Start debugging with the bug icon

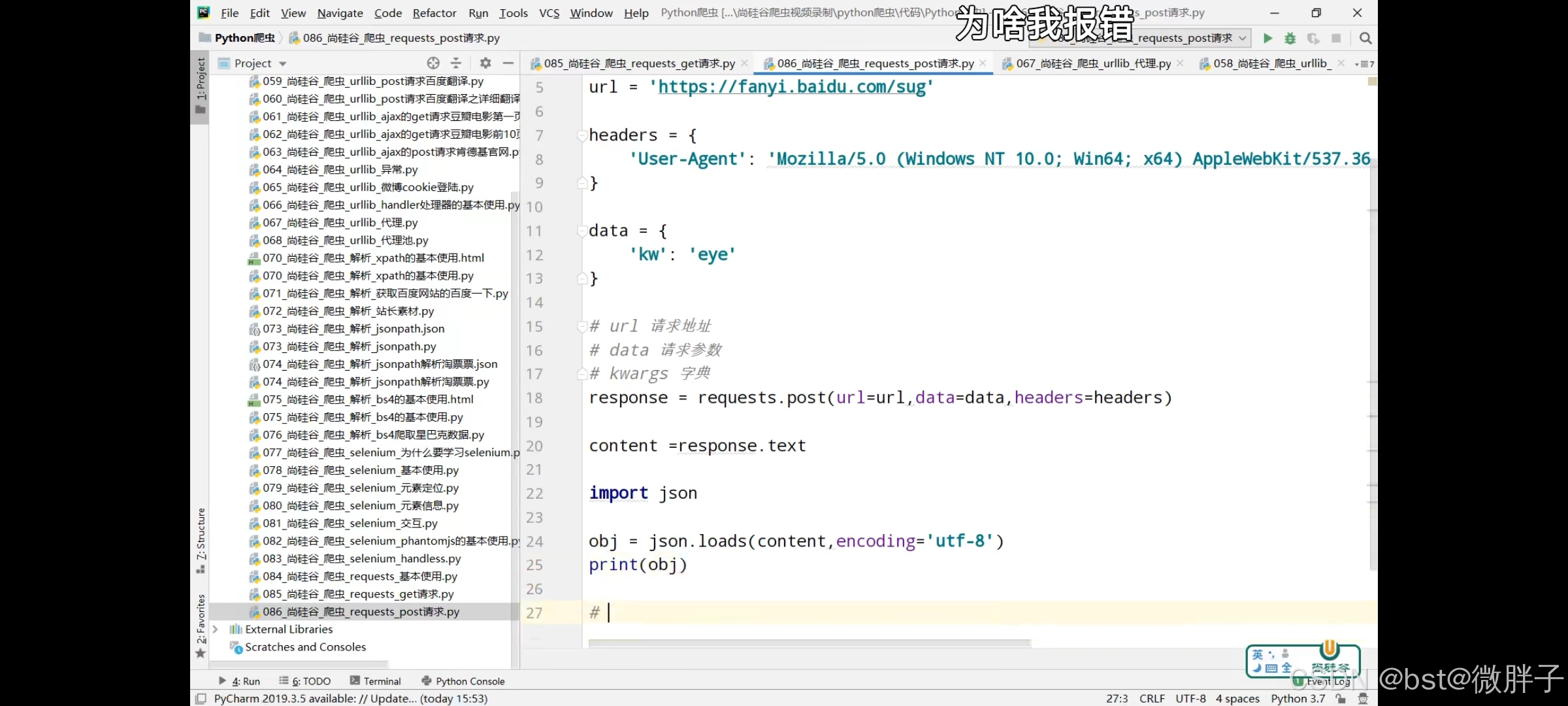pos(1290,39)
